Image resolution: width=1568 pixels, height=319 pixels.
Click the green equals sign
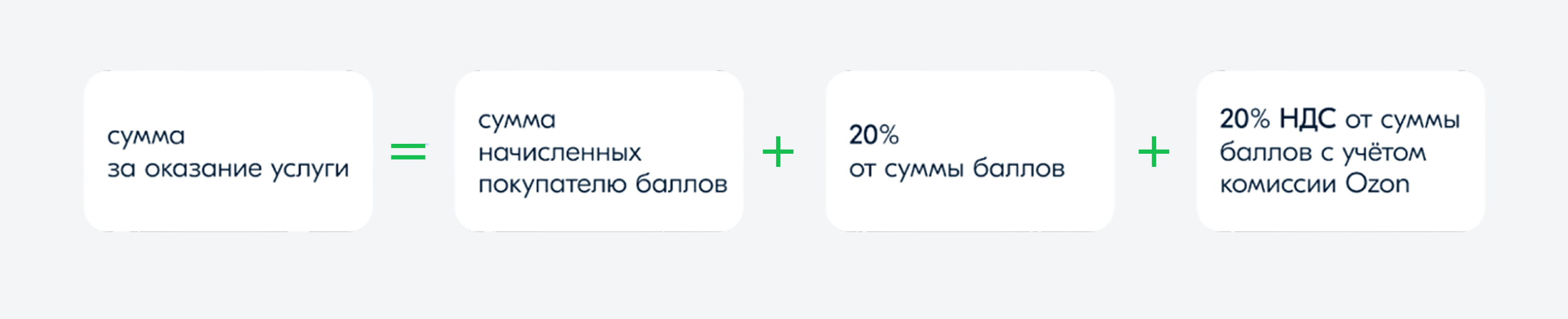[408, 151]
